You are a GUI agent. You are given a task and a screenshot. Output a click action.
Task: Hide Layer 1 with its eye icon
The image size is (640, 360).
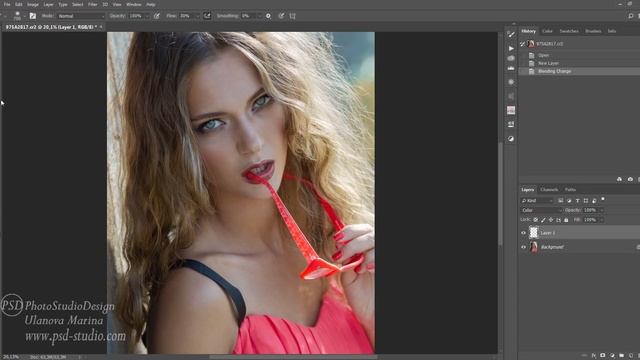(x=523, y=233)
